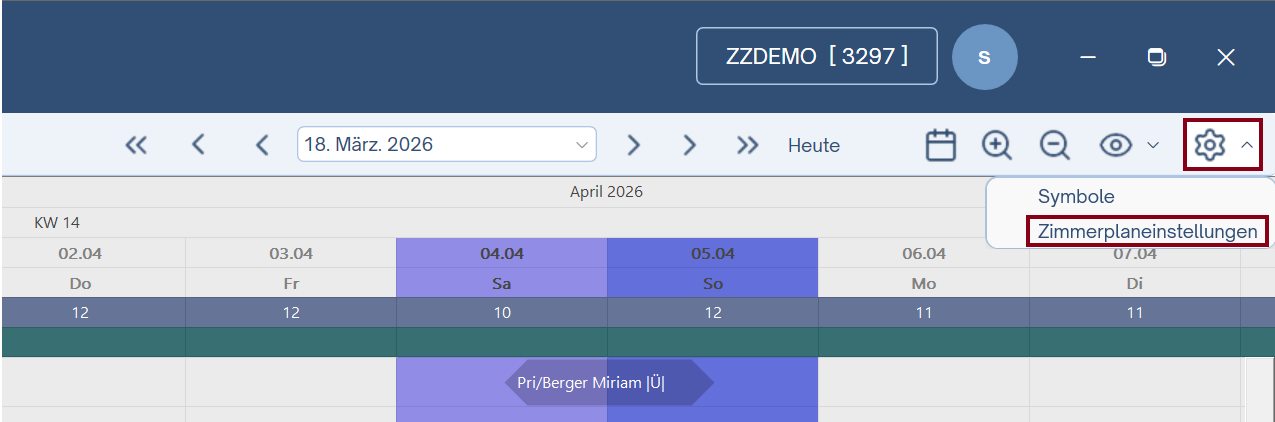The width and height of the screenshot is (1275, 422).
Task: Open the user avatar labeled S
Action: pos(984,57)
